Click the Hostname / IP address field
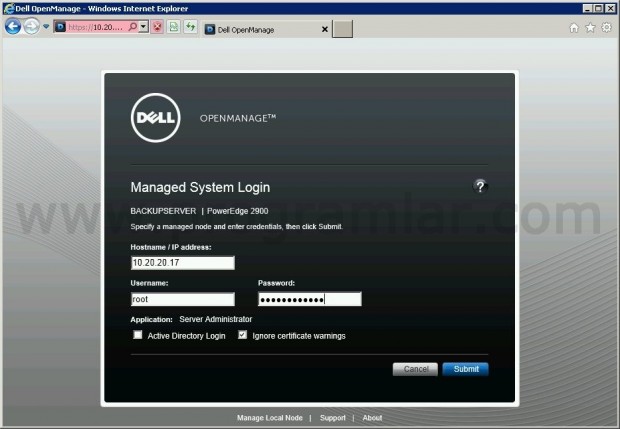Image resolution: width=620 pixels, height=429 pixels. click(183, 263)
